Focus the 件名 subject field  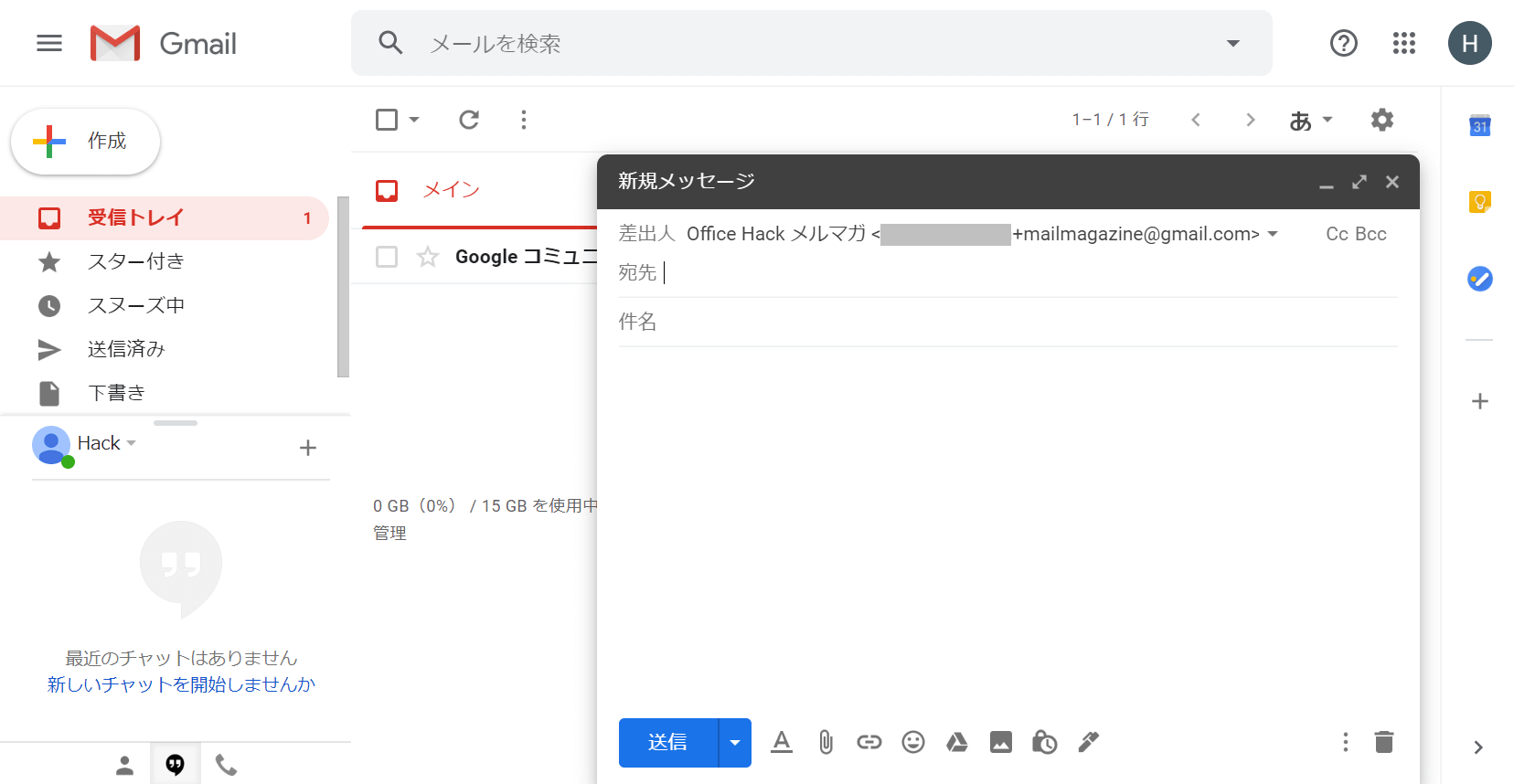pyautogui.click(x=1008, y=322)
